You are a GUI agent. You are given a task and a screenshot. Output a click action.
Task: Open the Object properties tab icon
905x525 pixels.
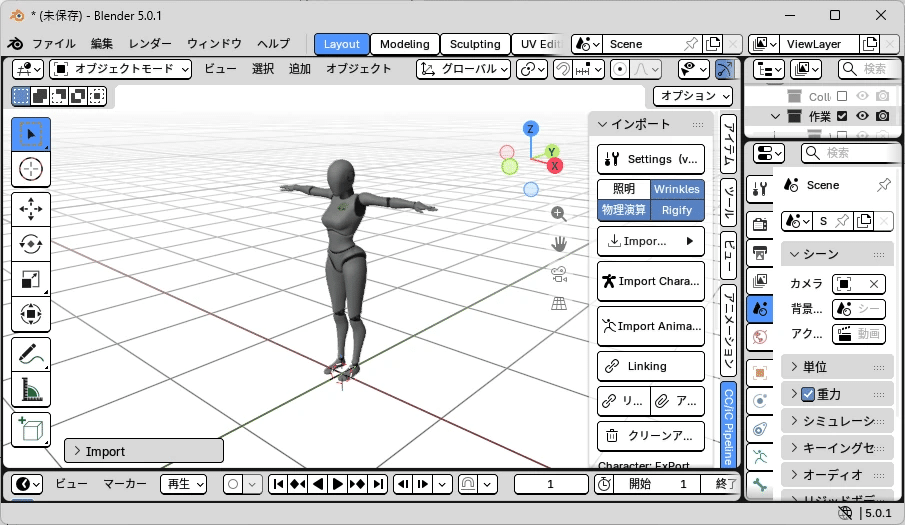[760, 373]
